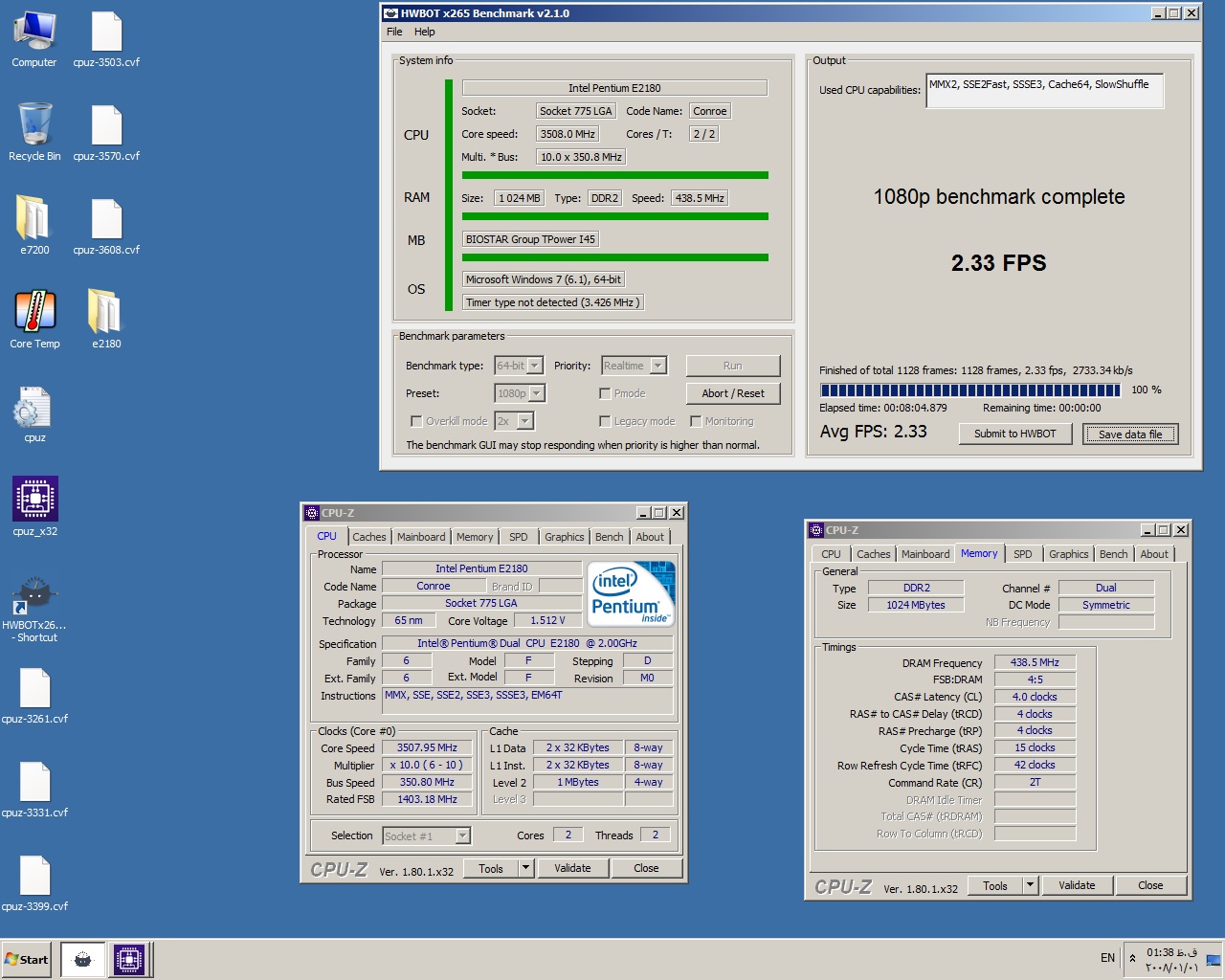
Task: Select the cpuz-3399.cvf file icon
Action: coord(34,883)
